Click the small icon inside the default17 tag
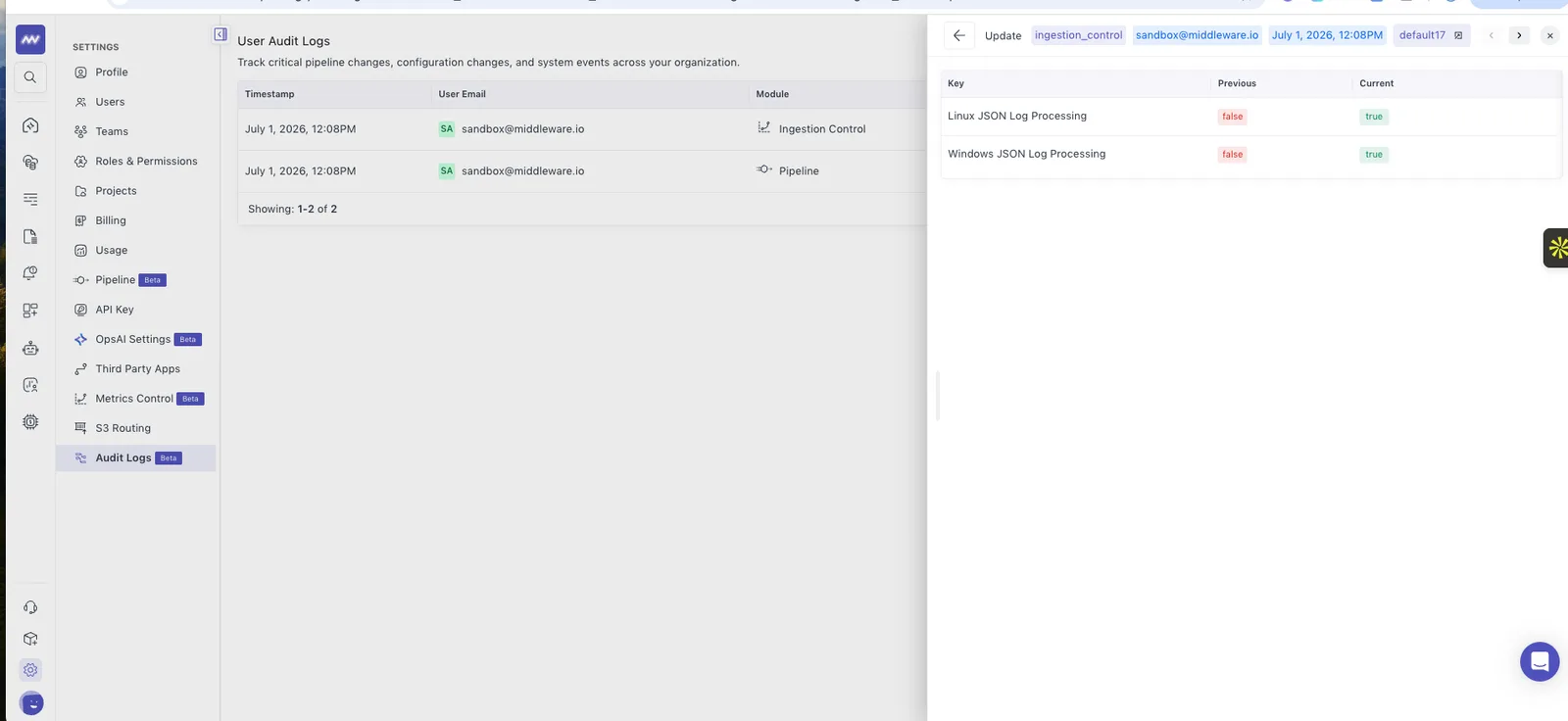This screenshot has width=1568, height=721. pyautogui.click(x=1458, y=35)
